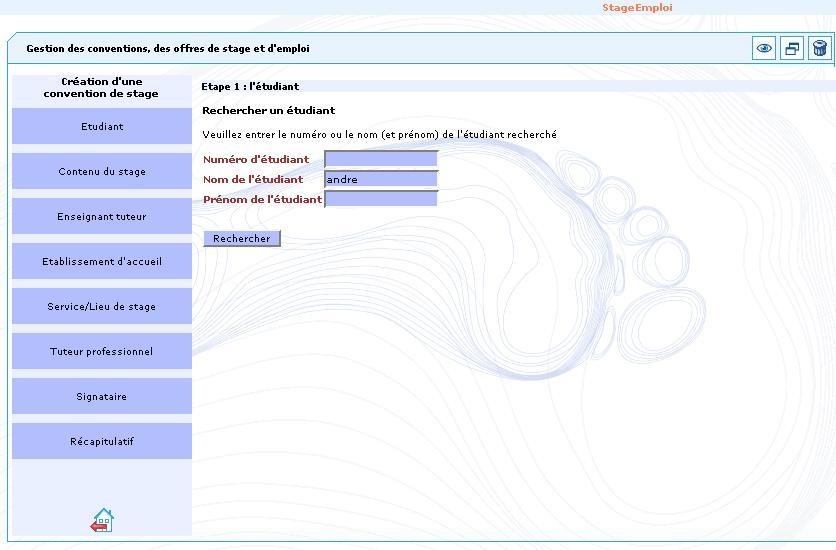
Task: Select Enseignant tuteur in the sidebar
Action: tap(102, 217)
